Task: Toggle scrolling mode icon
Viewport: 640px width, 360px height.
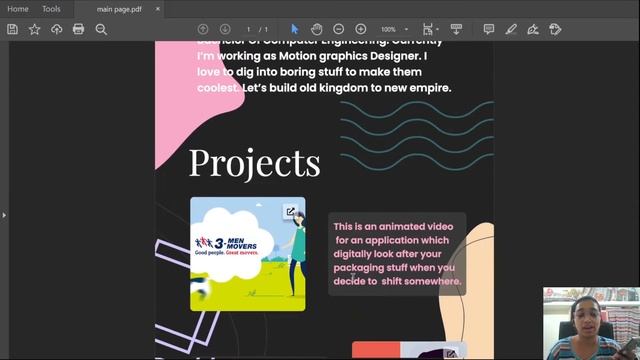Action: coord(456,29)
